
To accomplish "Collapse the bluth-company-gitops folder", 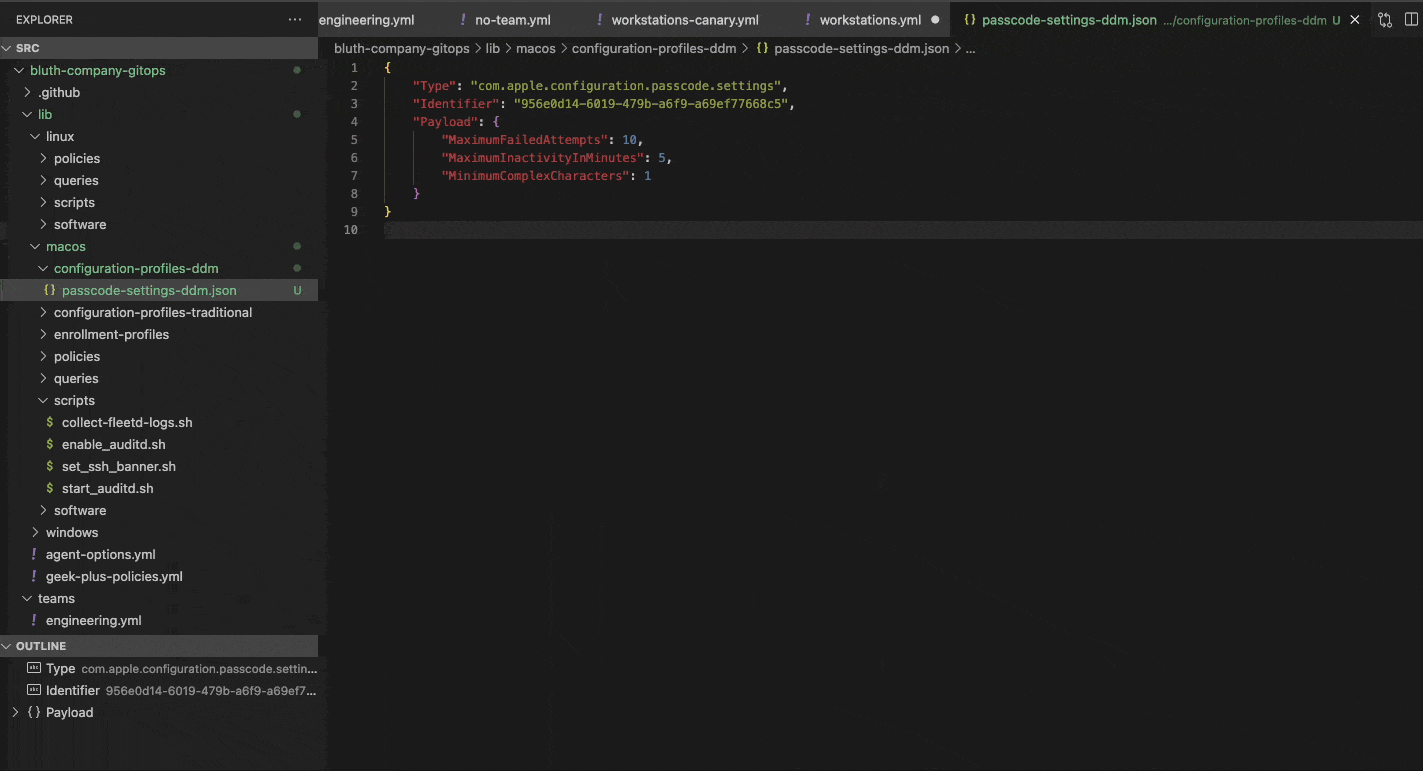I will [x=19, y=70].
